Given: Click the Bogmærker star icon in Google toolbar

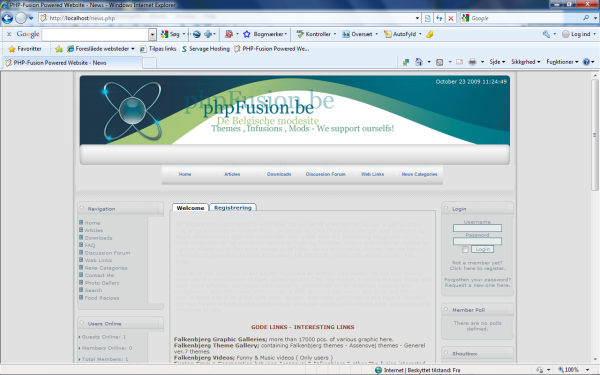Looking at the screenshot, I should point(247,34).
